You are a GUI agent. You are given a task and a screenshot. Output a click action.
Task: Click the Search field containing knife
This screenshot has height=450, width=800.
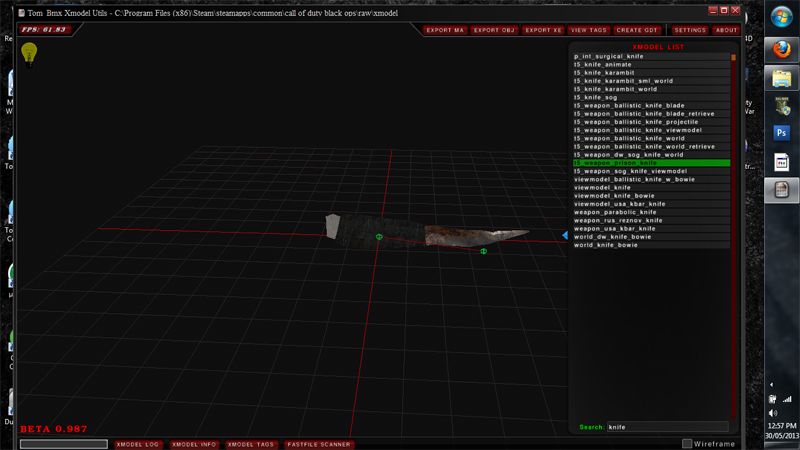point(667,427)
